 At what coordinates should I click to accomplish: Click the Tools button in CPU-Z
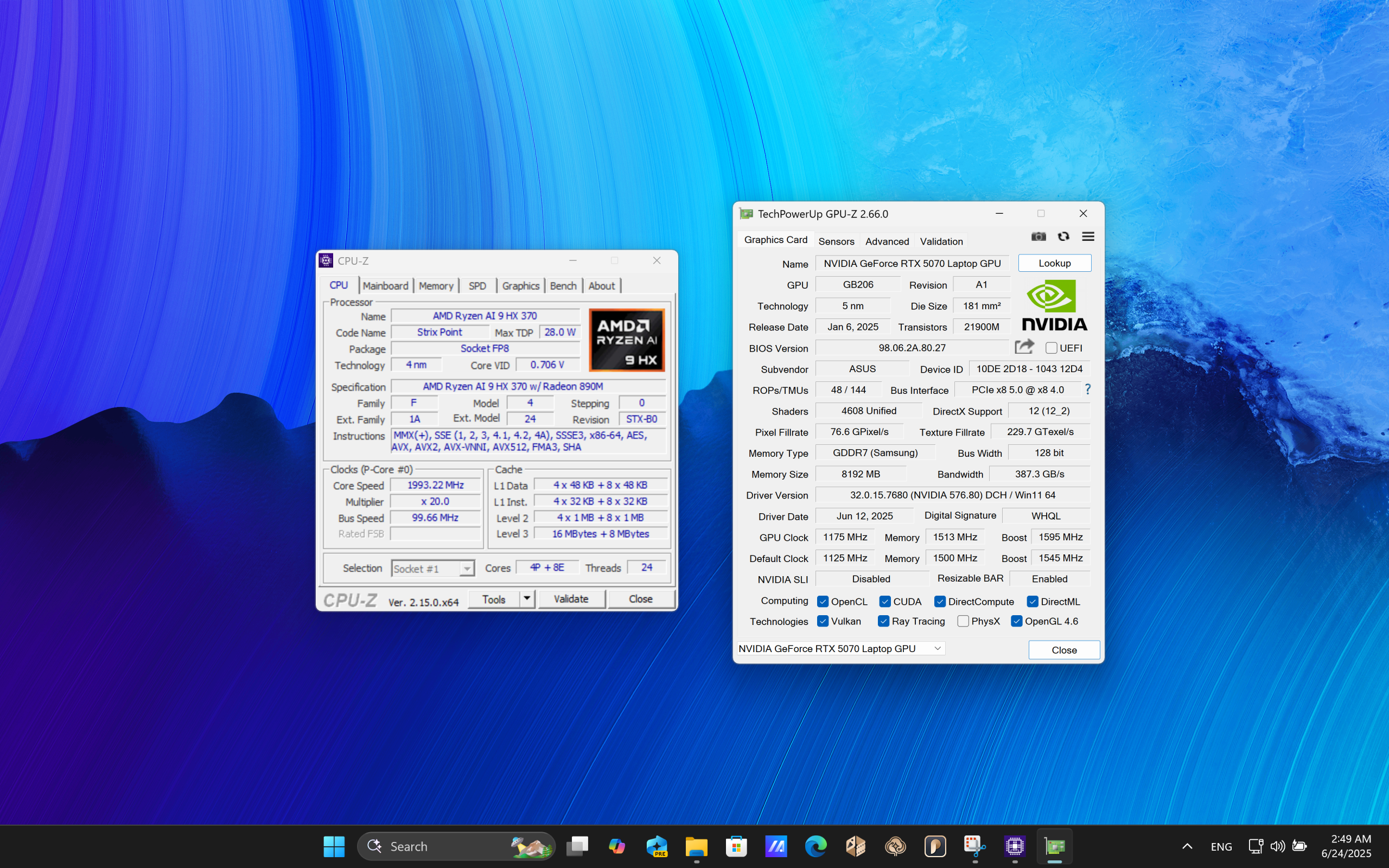[x=494, y=599]
